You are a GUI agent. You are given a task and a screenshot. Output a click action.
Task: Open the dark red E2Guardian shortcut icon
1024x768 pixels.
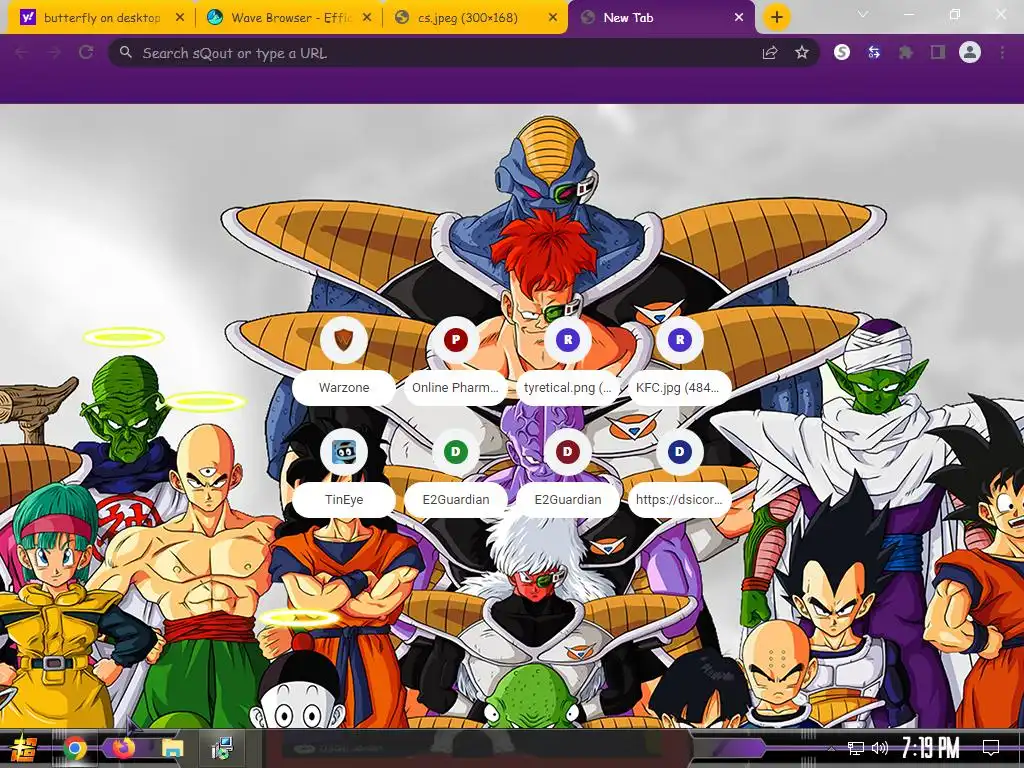click(568, 452)
